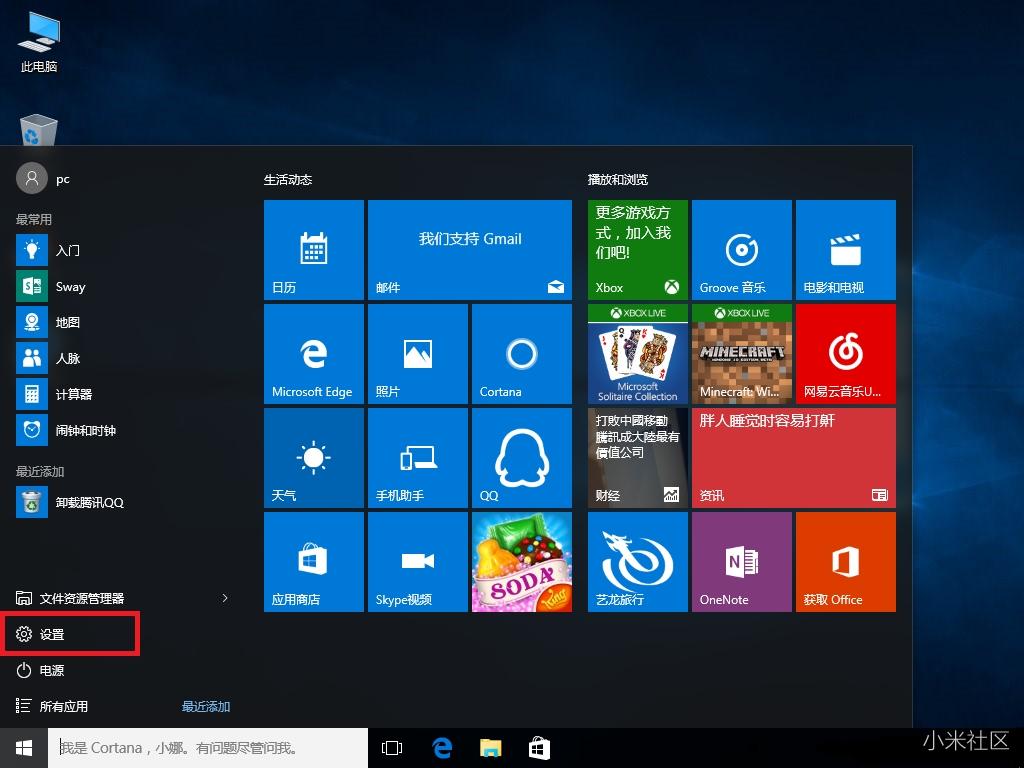Expand the 文件资源管理器 chevron arrow
Screen dimensions: 1024x768
point(225,597)
